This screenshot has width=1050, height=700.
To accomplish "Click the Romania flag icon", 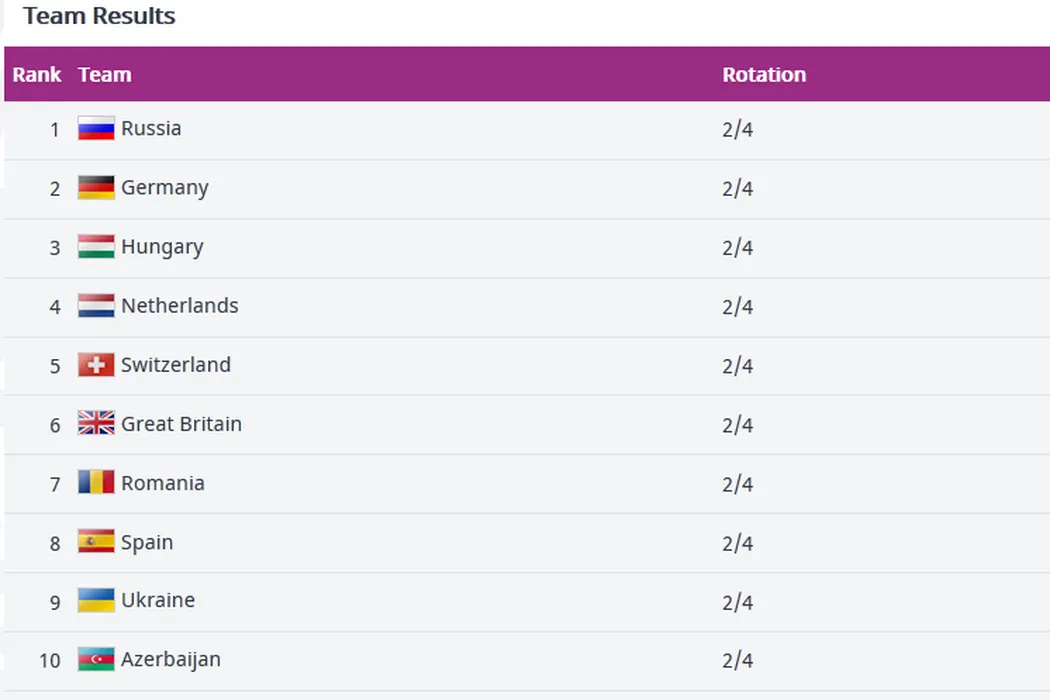I will [x=96, y=483].
